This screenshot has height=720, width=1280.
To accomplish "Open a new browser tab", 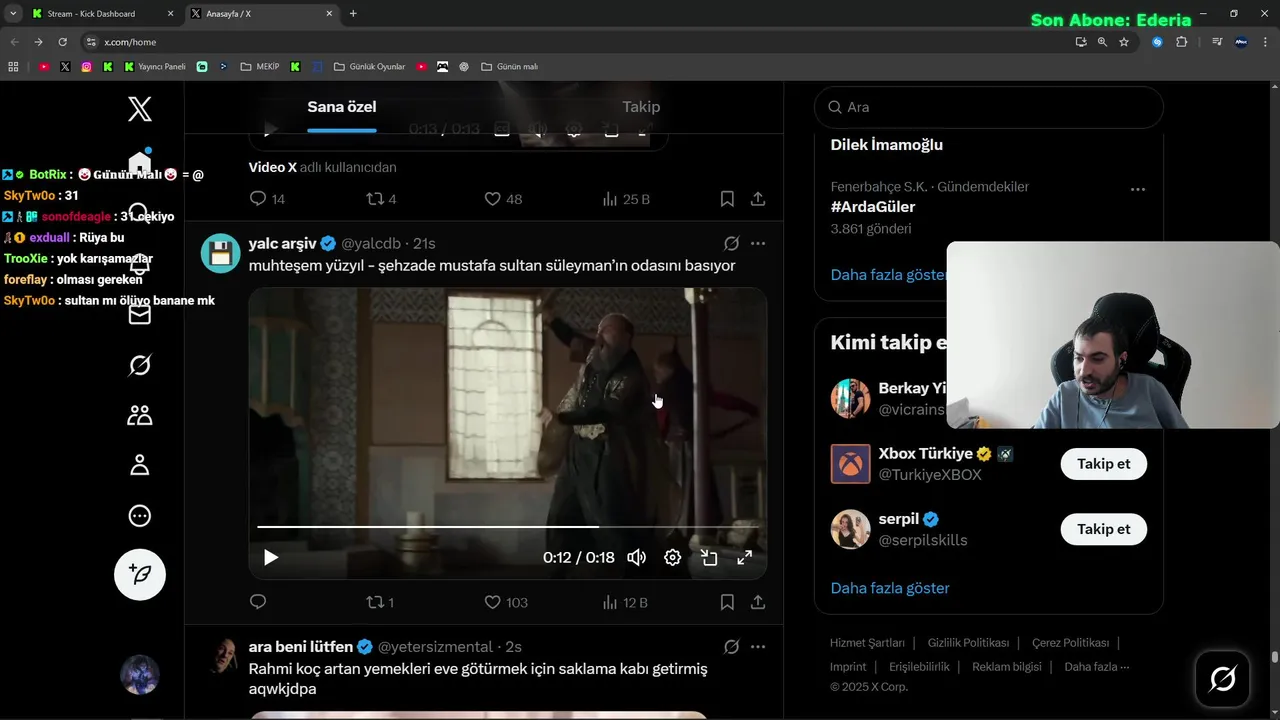I will point(353,14).
